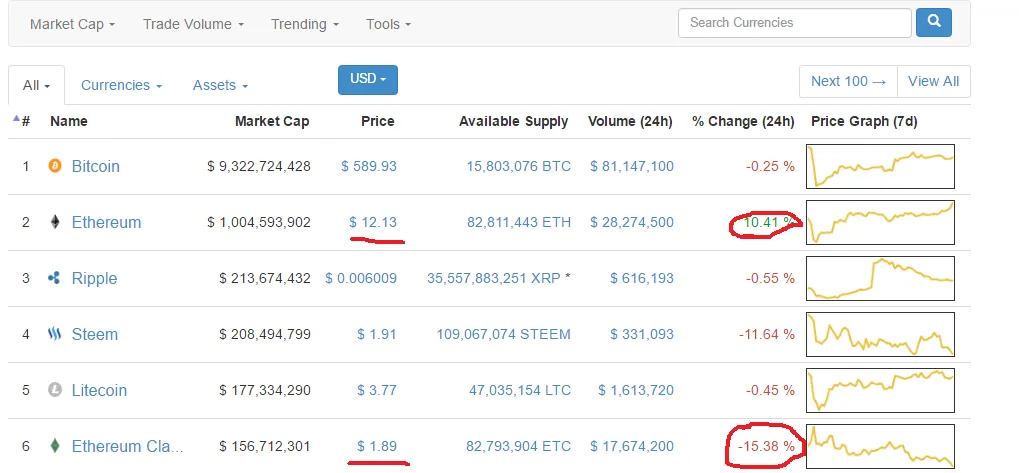
Task: Open Litecoin 7d price graph
Action: (880, 390)
